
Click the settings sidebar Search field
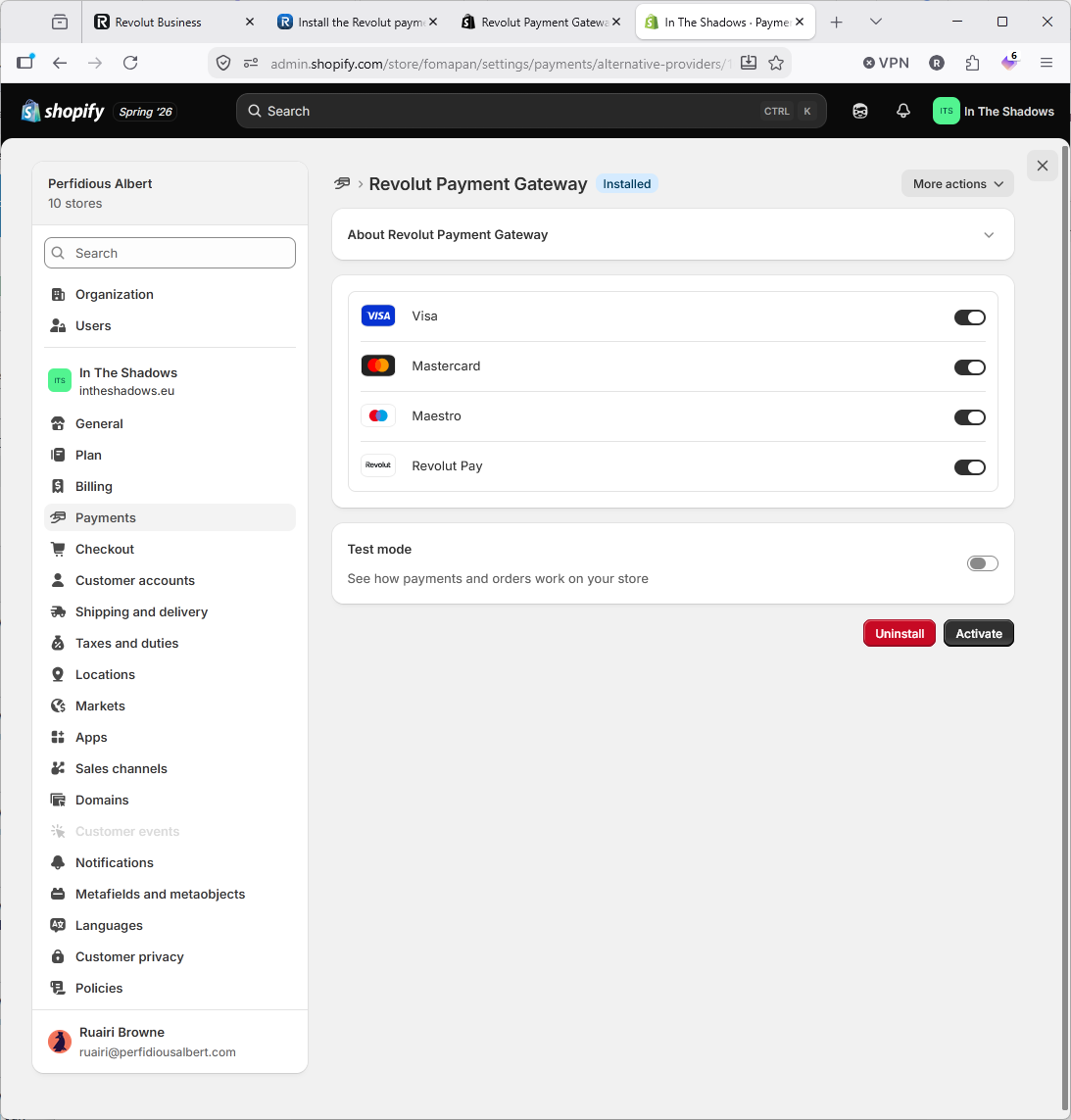click(x=170, y=253)
